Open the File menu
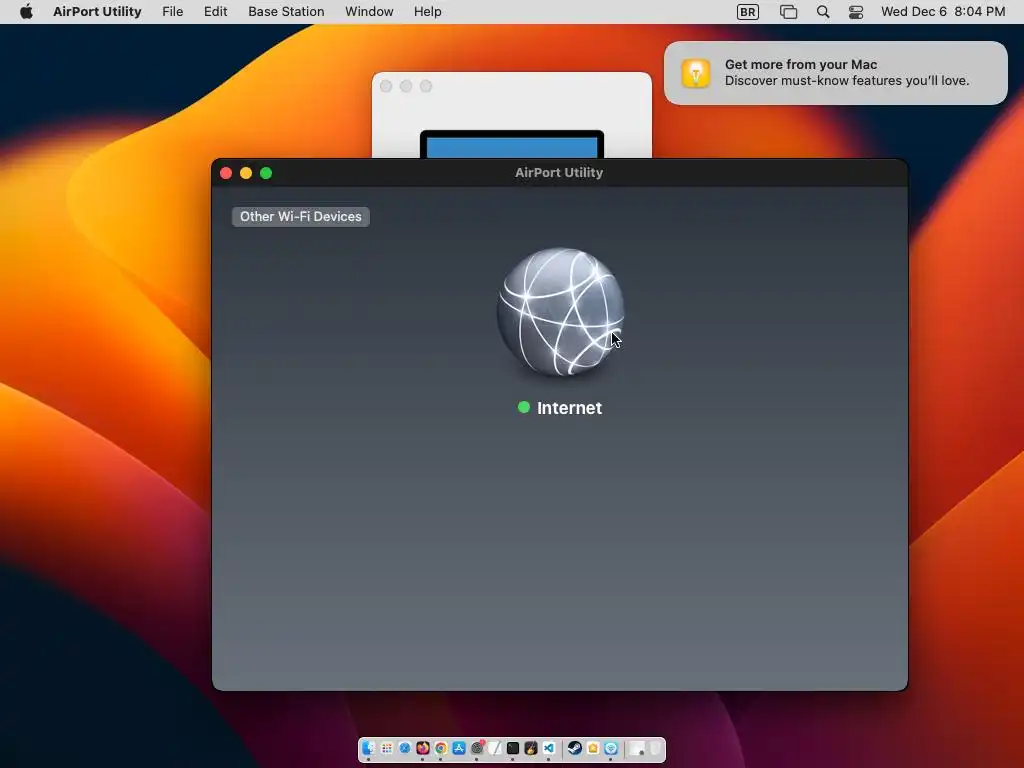The height and width of the screenshot is (768, 1024). click(172, 12)
